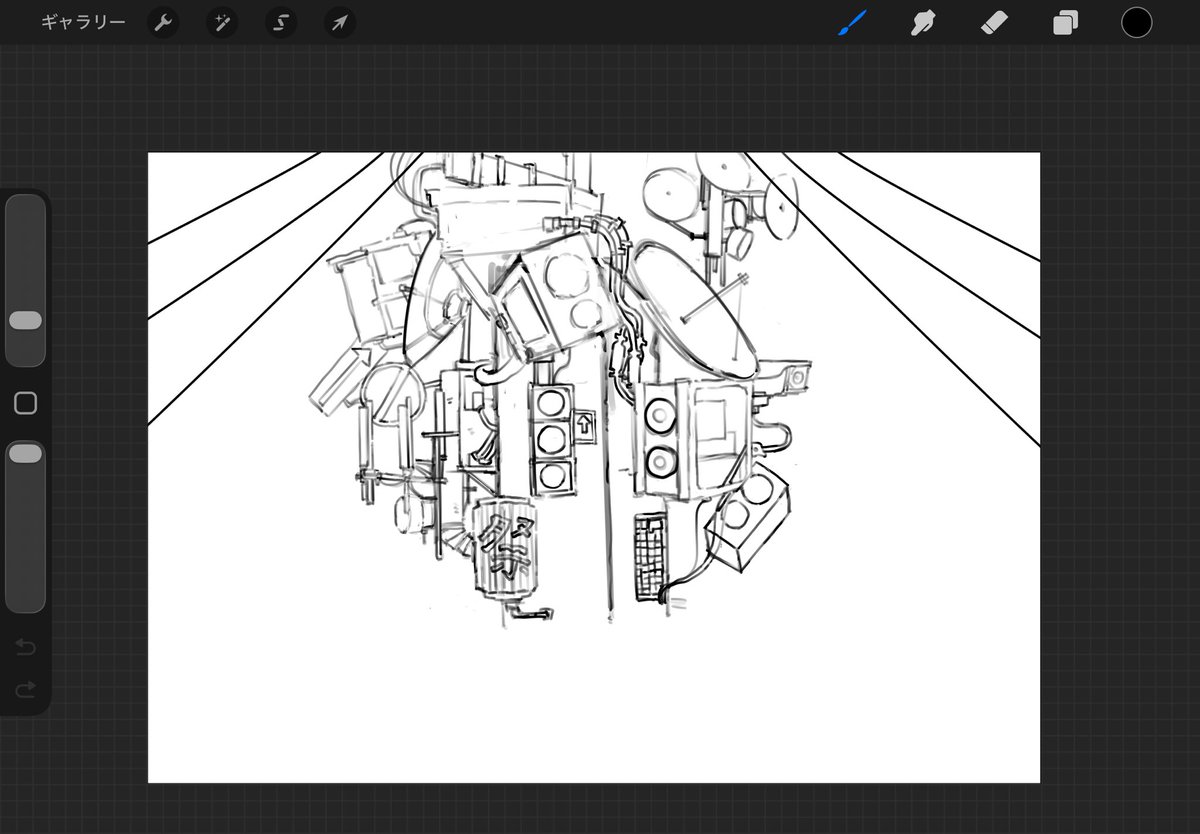
Task: Open the Adjustments magic wand menu
Action: coord(222,23)
